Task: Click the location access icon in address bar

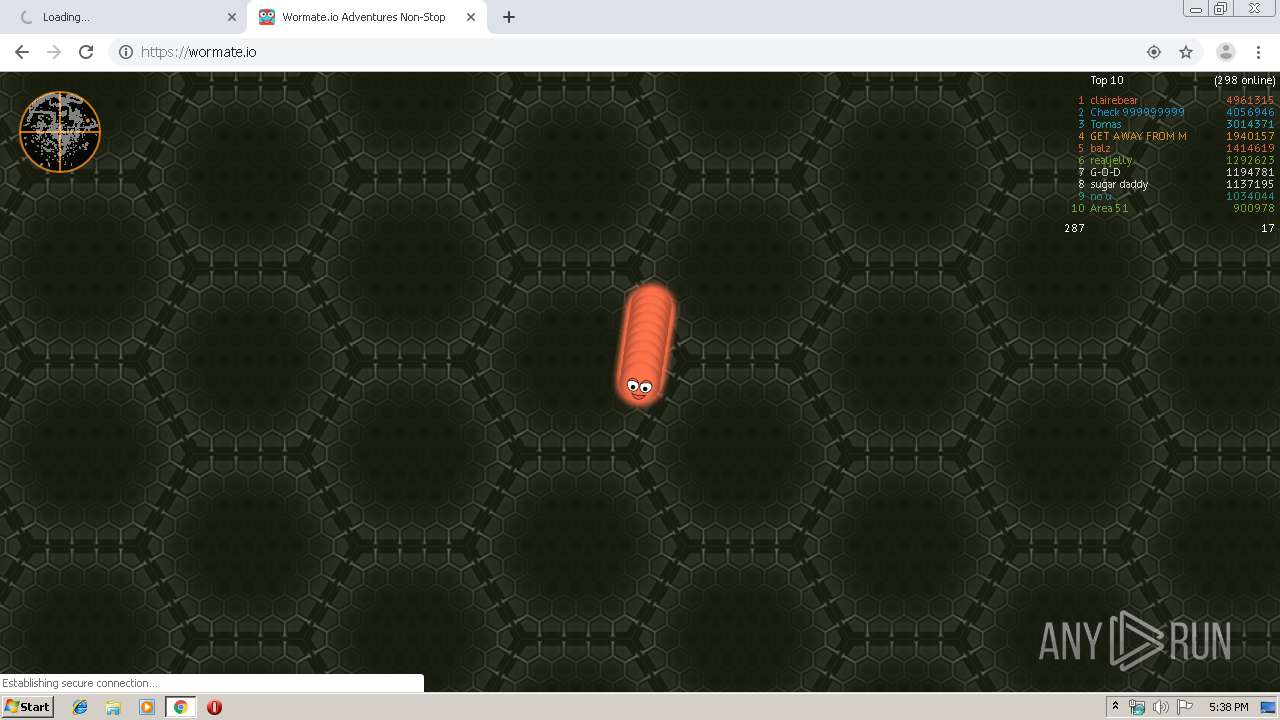Action: (x=1154, y=52)
